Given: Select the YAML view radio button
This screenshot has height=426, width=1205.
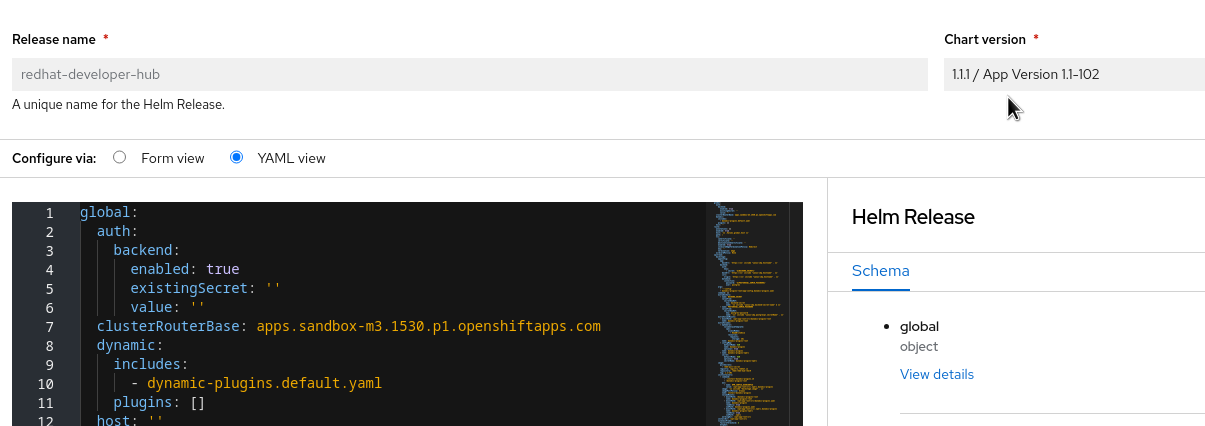Looking at the screenshot, I should pyautogui.click(x=236, y=158).
